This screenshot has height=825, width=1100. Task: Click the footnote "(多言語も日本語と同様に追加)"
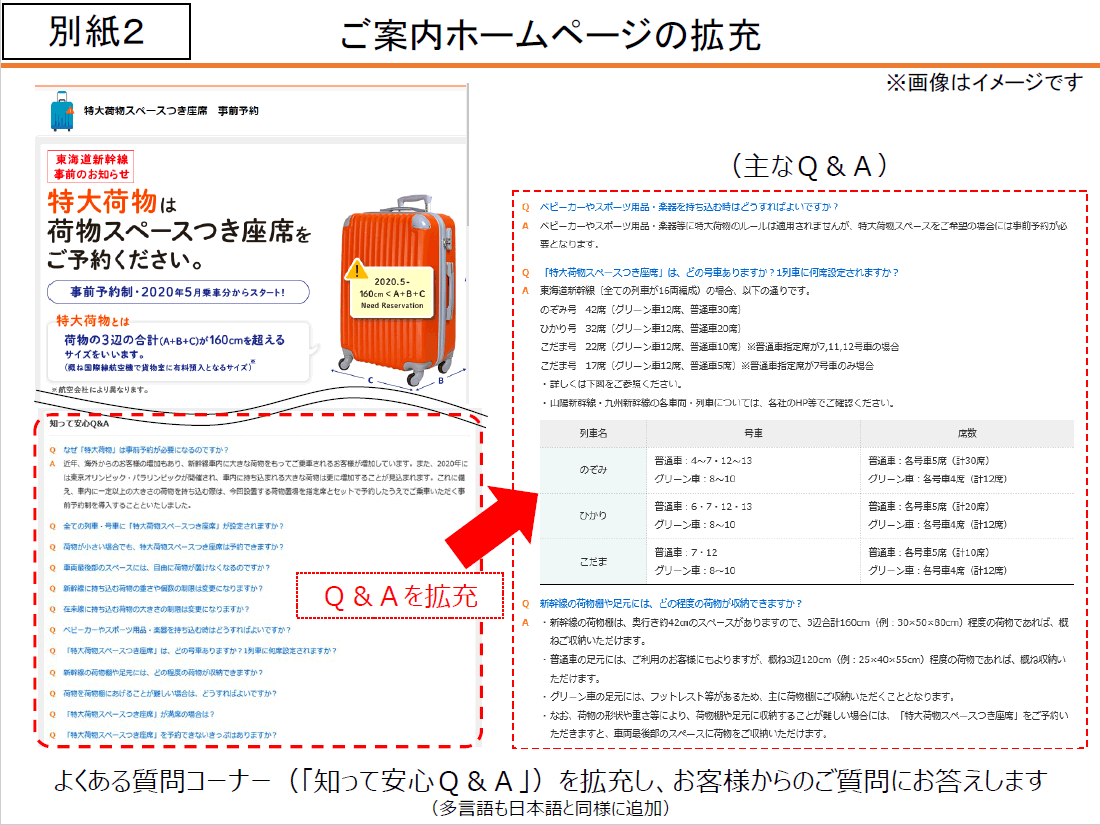click(x=550, y=808)
